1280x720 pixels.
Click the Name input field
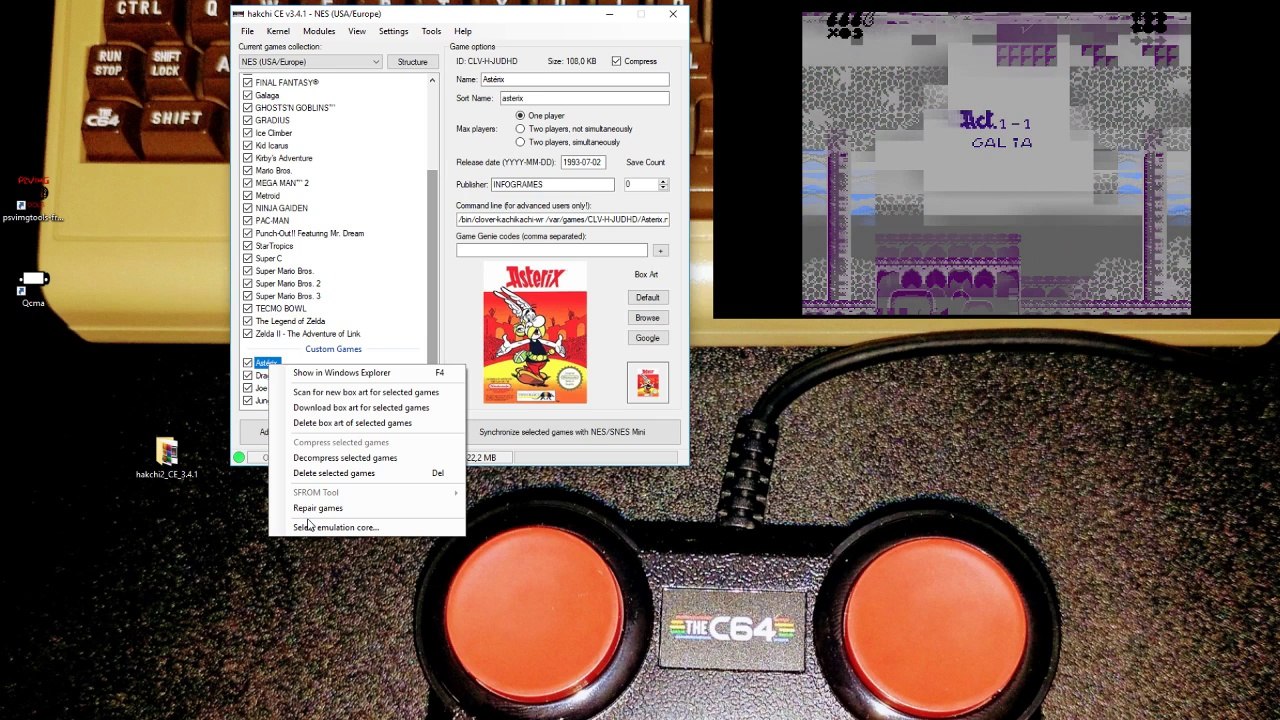coord(574,80)
